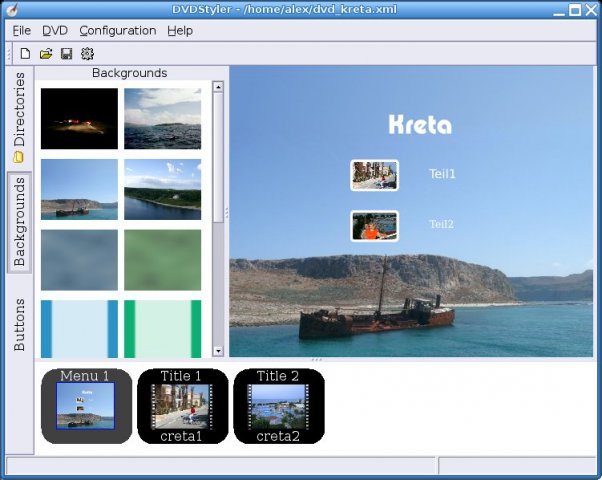602x480 pixels.
Task: Click the New project toolbar icon
Action: point(25,53)
